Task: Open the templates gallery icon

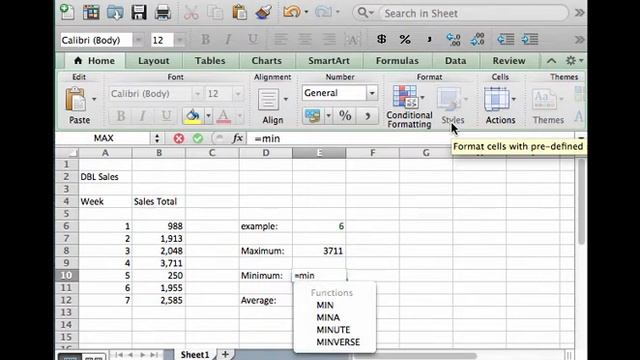Action: 91,12
